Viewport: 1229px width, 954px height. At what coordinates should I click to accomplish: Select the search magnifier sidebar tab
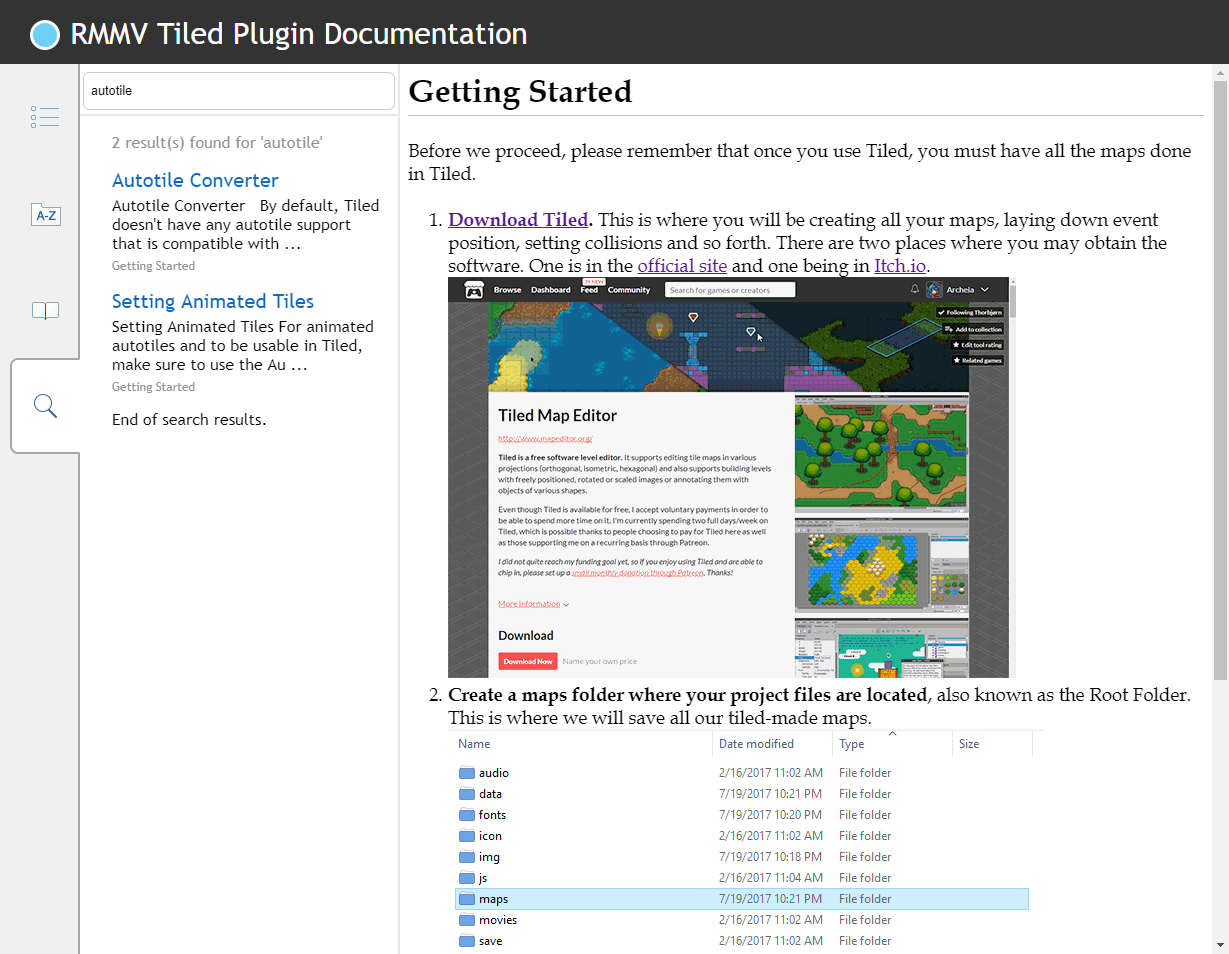coord(45,406)
